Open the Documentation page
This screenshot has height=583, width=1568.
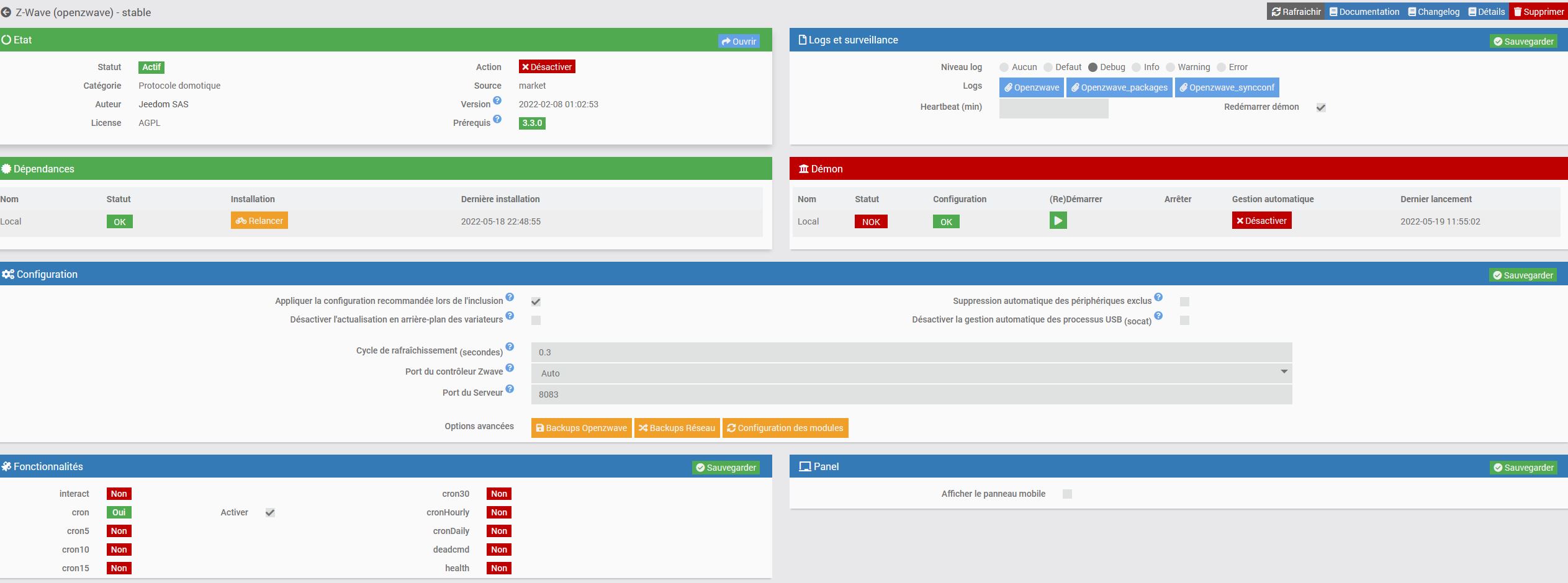coord(1364,12)
